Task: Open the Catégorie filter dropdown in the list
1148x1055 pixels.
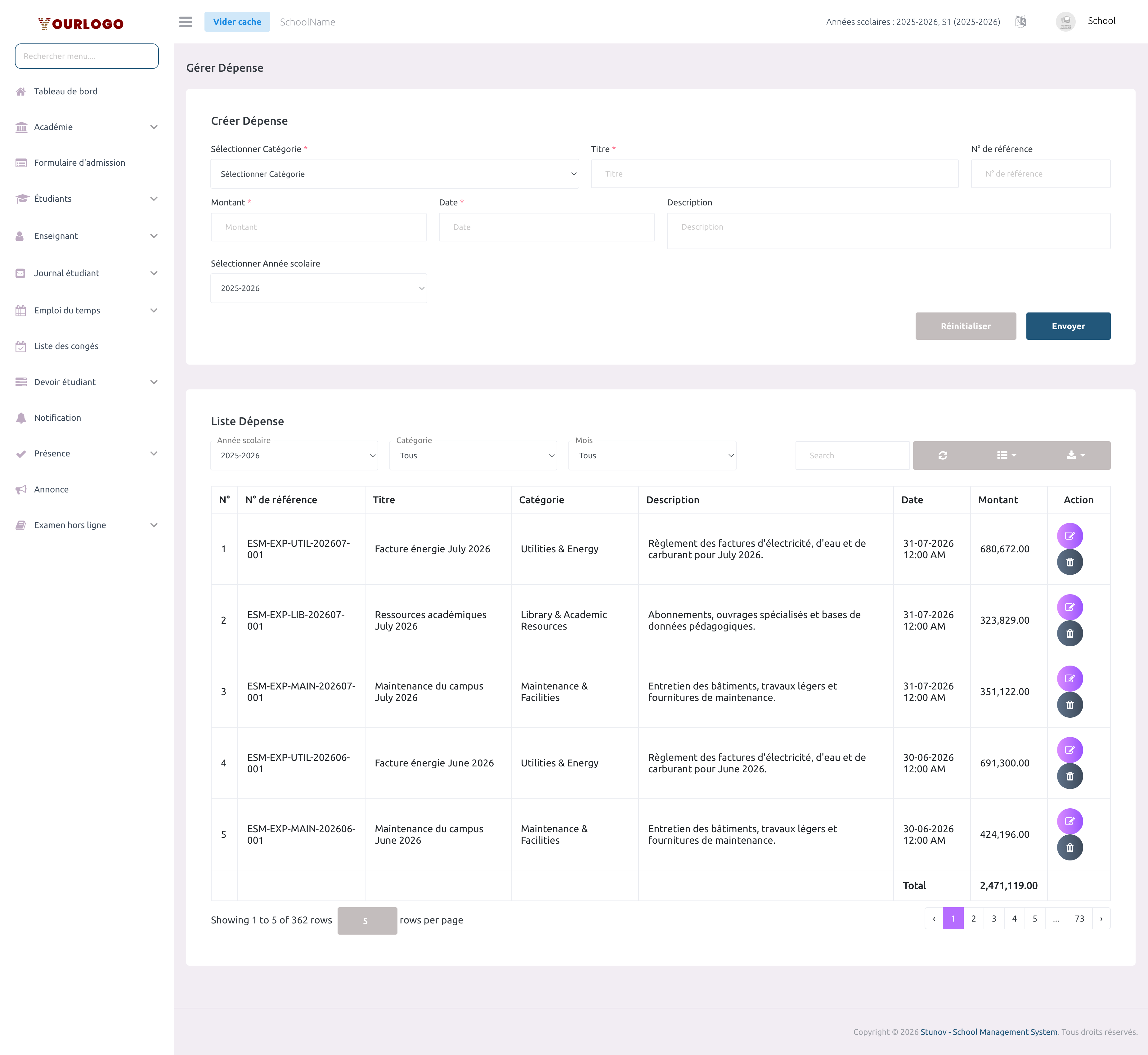Action: click(x=473, y=456)
